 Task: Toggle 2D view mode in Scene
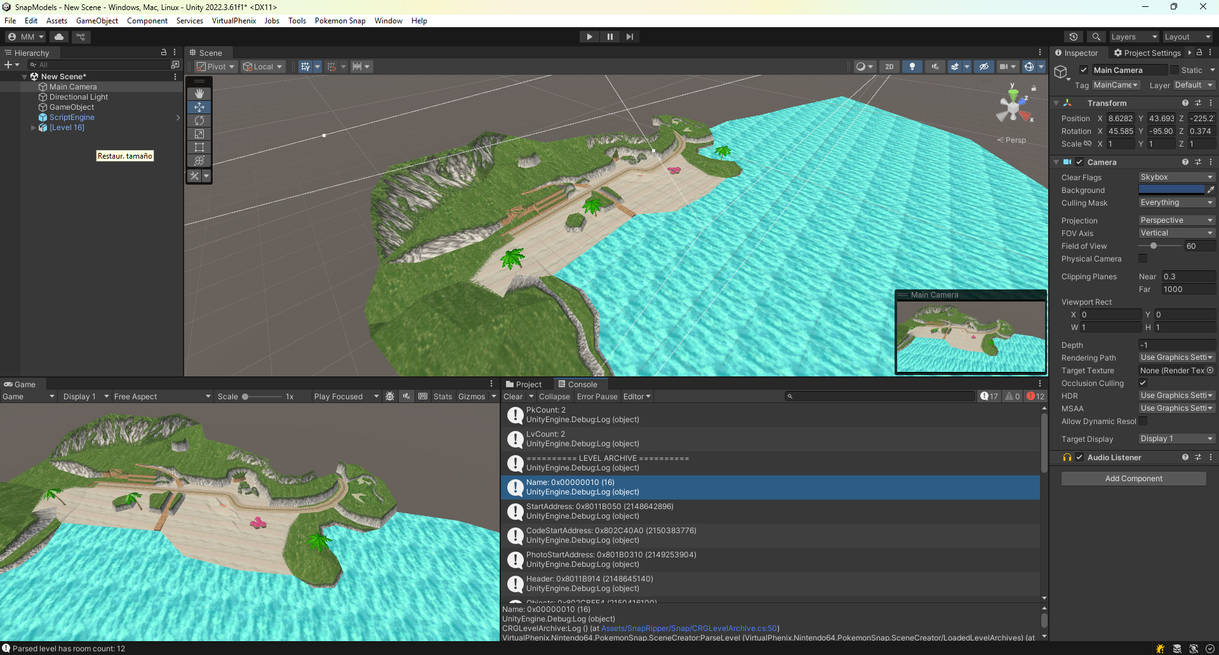888,67
